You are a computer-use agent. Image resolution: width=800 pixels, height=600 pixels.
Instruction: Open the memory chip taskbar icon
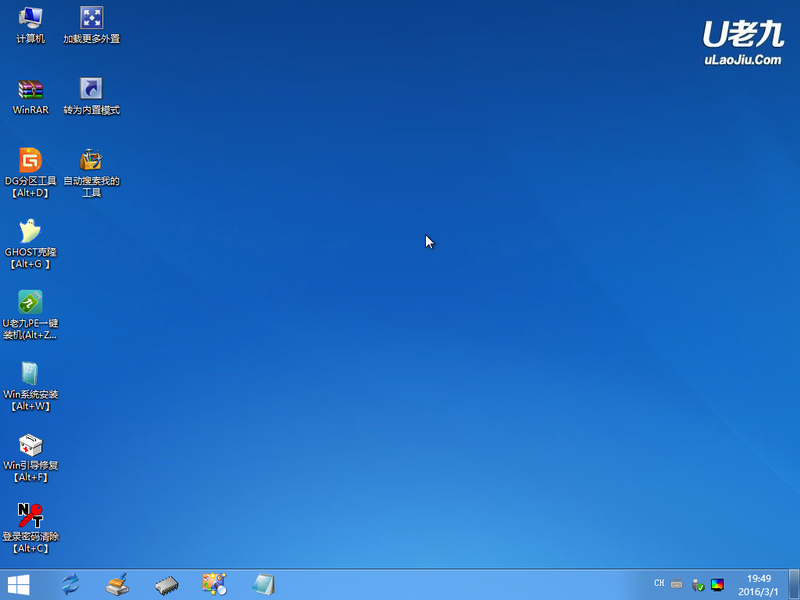tap(166, 585)
